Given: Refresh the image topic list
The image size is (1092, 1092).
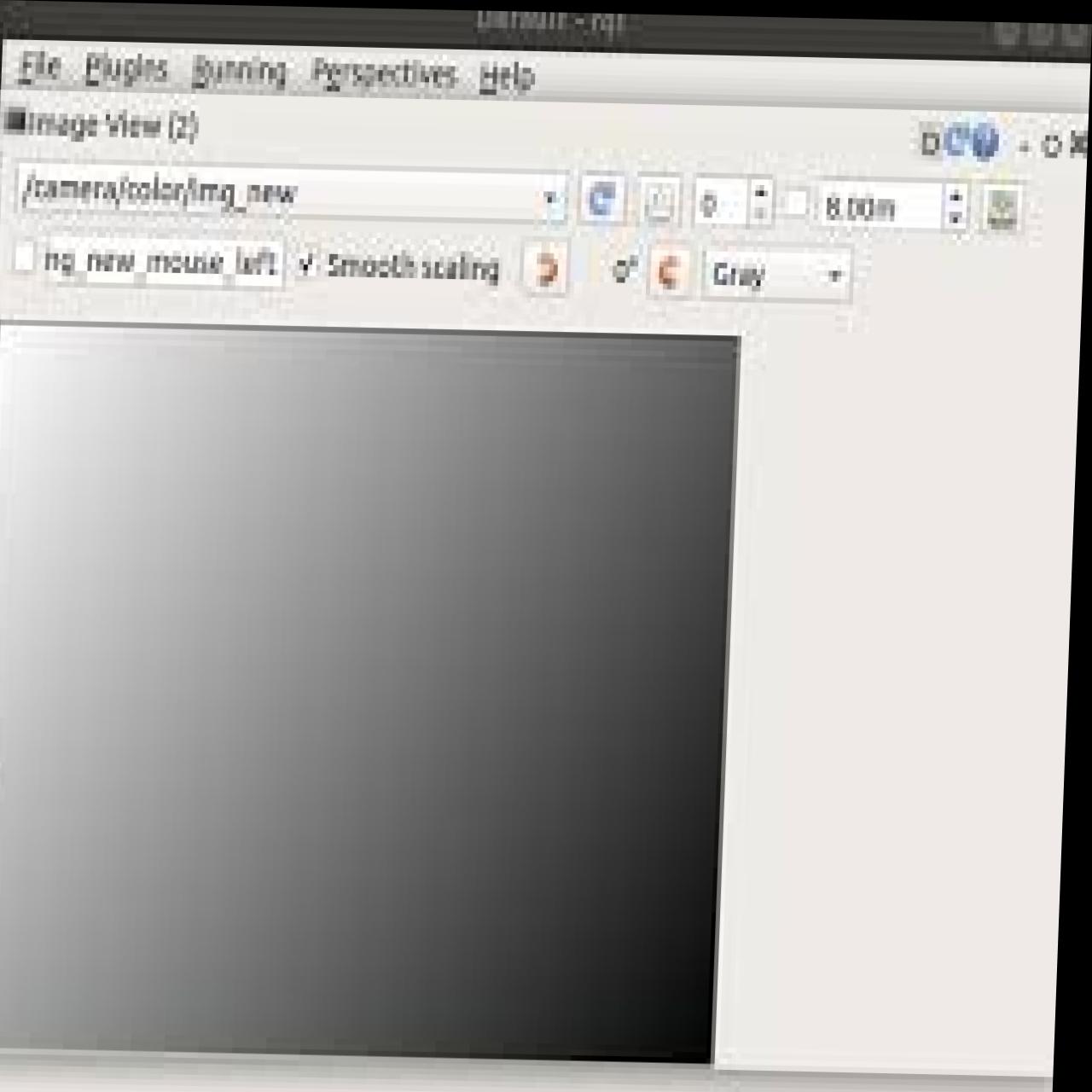Looking at the screenshot, I should 602,201.
